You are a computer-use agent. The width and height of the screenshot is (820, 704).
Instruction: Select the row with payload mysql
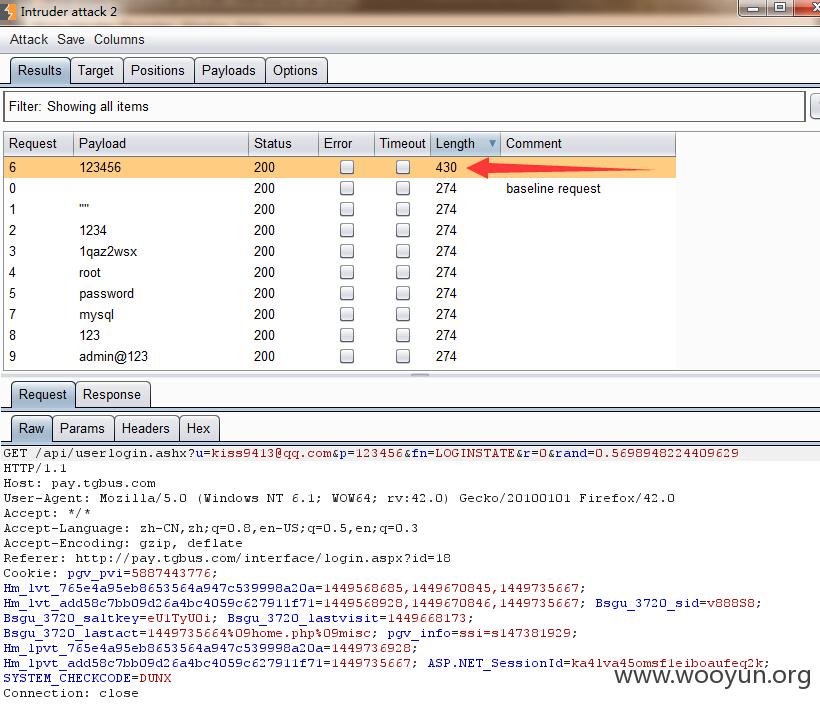(340, 314)
